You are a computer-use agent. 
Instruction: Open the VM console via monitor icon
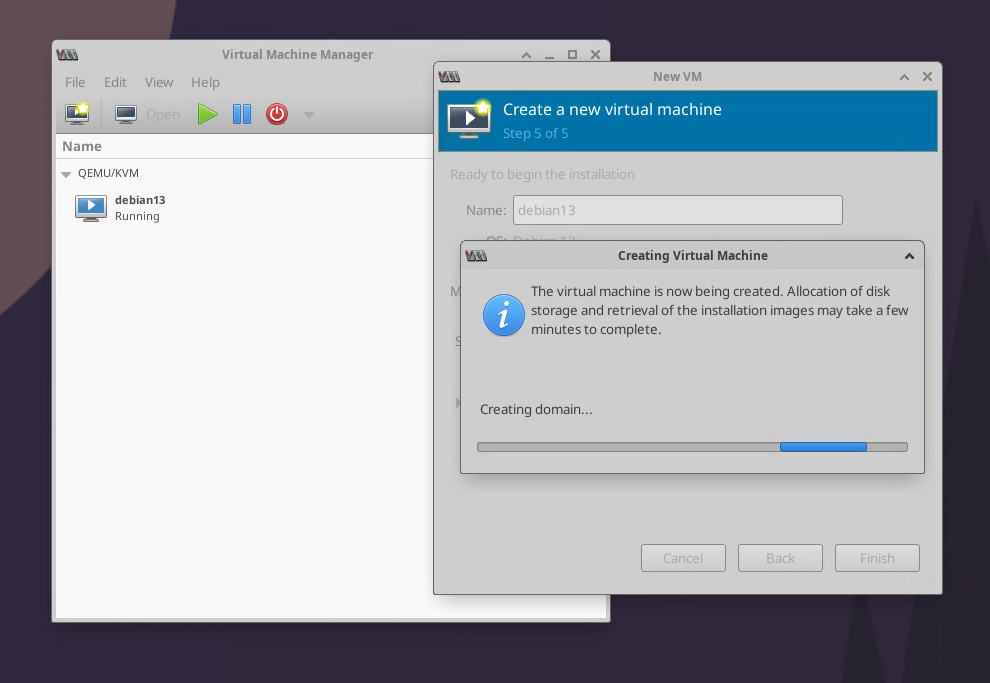click(x=126, y=114)
